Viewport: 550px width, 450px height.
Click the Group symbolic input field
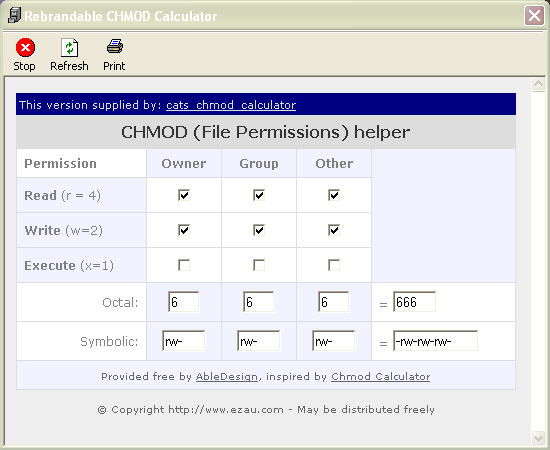coord(259,341)
